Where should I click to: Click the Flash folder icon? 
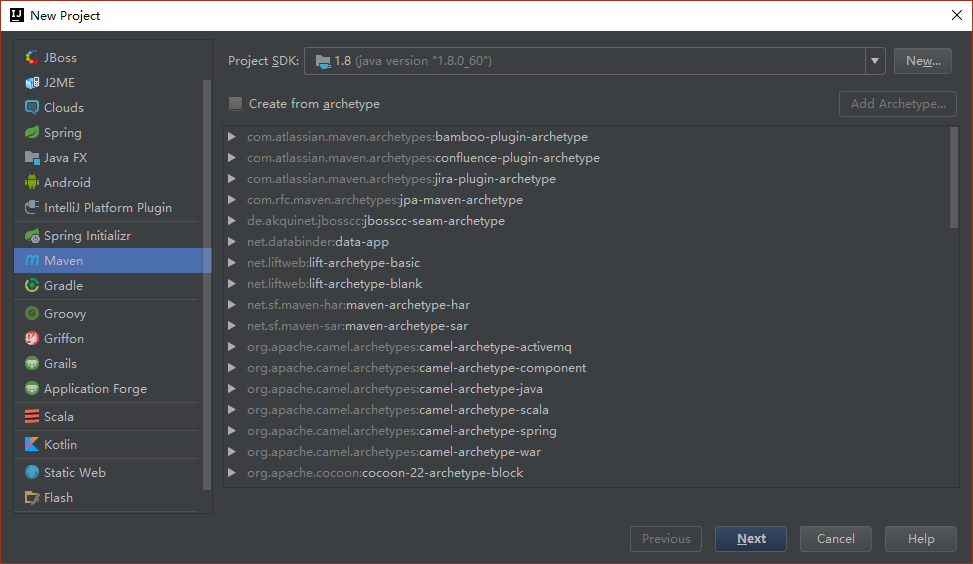click(32, 498)
